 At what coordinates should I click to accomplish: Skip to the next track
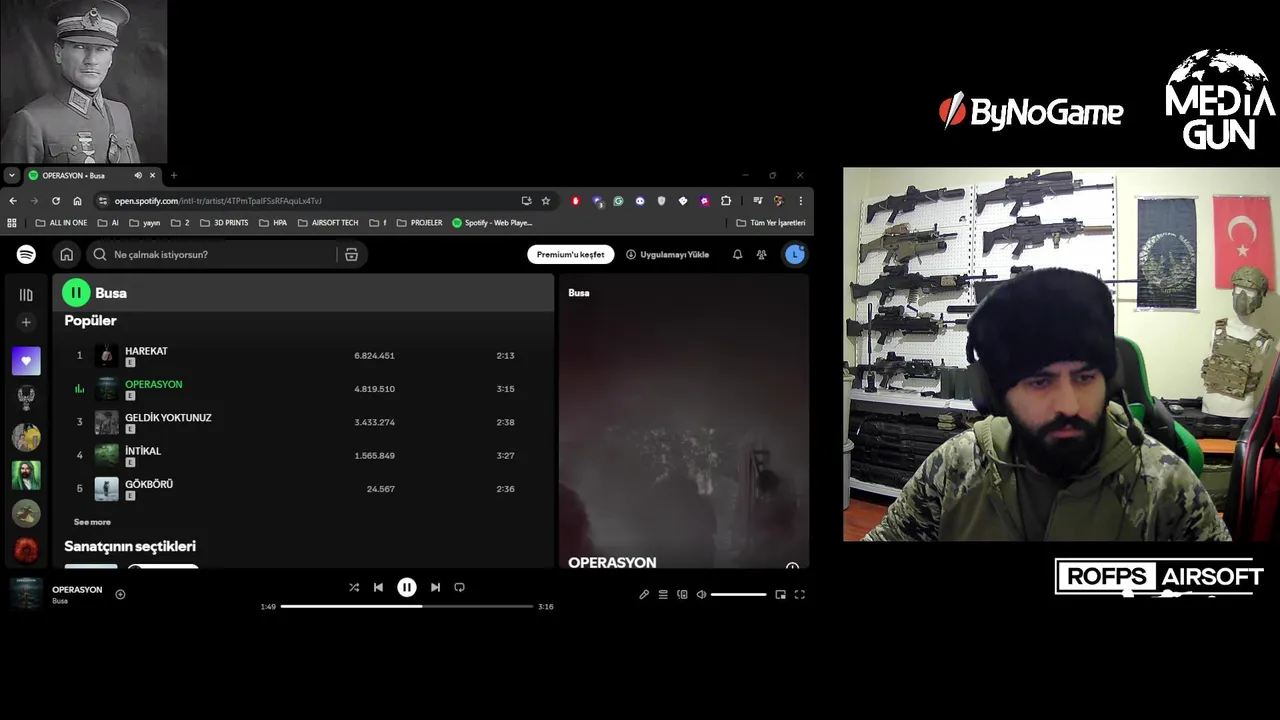[x=435, y=587]
